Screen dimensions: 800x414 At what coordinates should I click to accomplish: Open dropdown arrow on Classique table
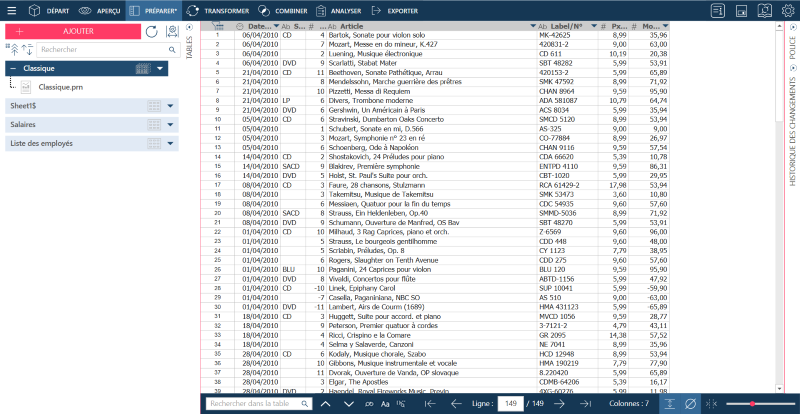(x=160, y=68)
